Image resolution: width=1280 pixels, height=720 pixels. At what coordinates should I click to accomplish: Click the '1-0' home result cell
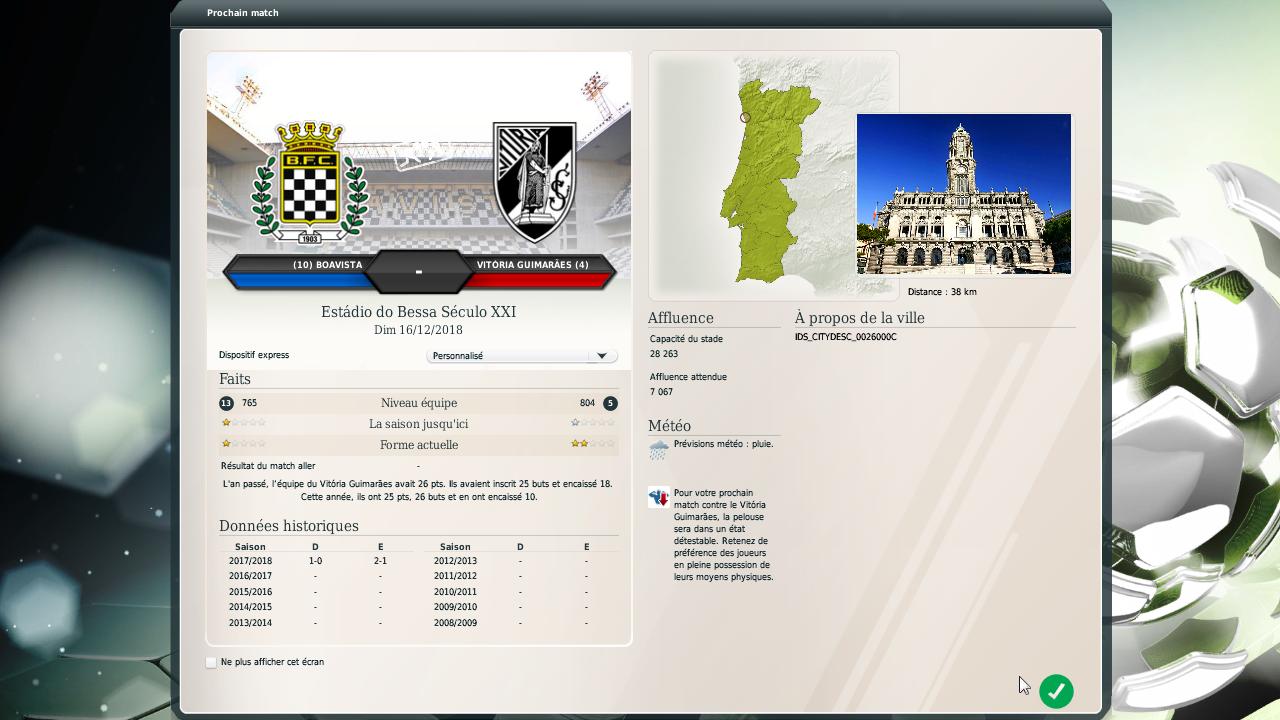pos(315,561)
